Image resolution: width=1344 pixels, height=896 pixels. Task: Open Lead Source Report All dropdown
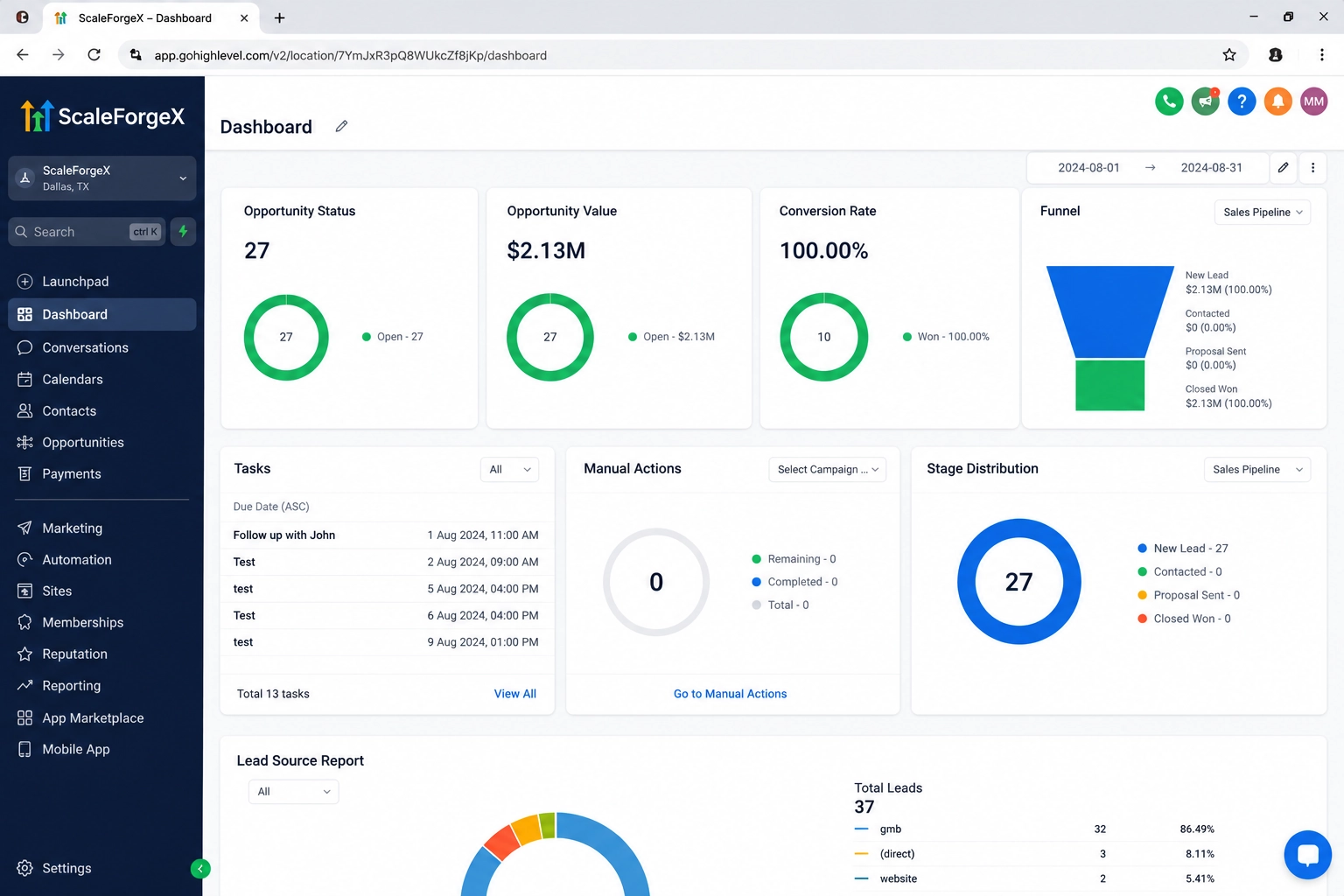point(293,791)
